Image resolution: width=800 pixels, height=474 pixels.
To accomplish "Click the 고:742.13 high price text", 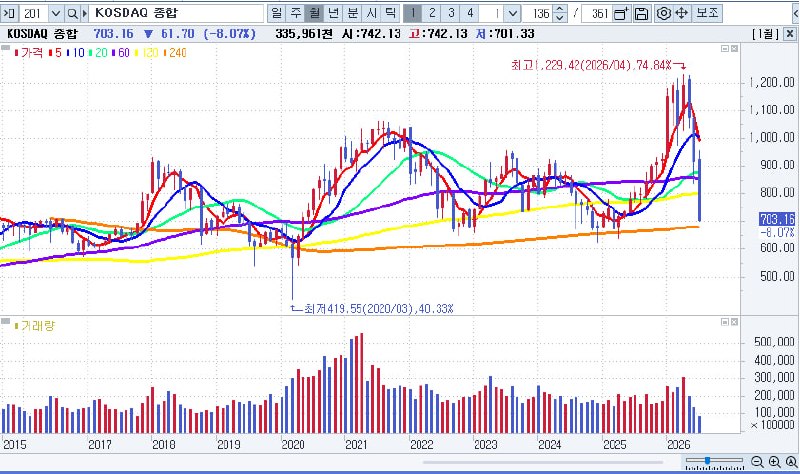I will point(438,34).
